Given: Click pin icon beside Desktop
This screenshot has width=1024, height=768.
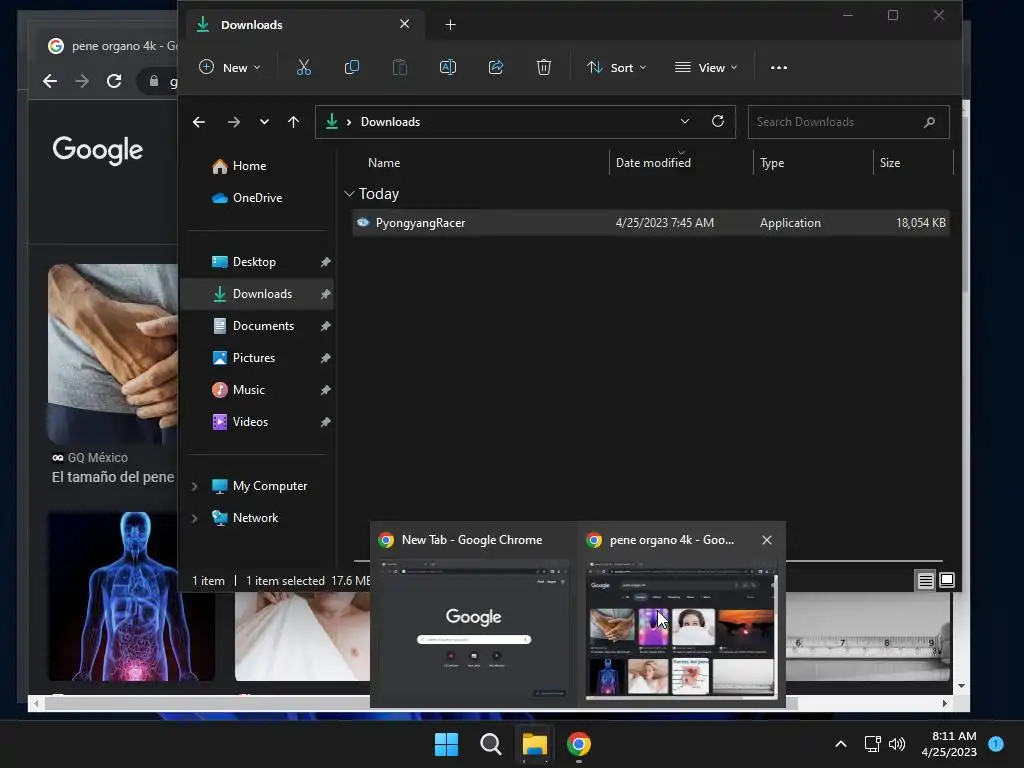Looking at the screenshot, I should click(325, 262).
